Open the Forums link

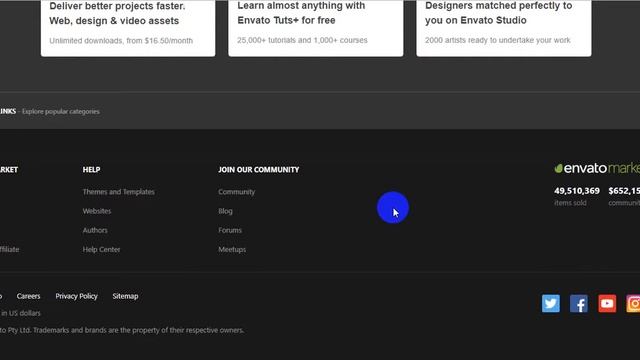click(x=230, y=230)
